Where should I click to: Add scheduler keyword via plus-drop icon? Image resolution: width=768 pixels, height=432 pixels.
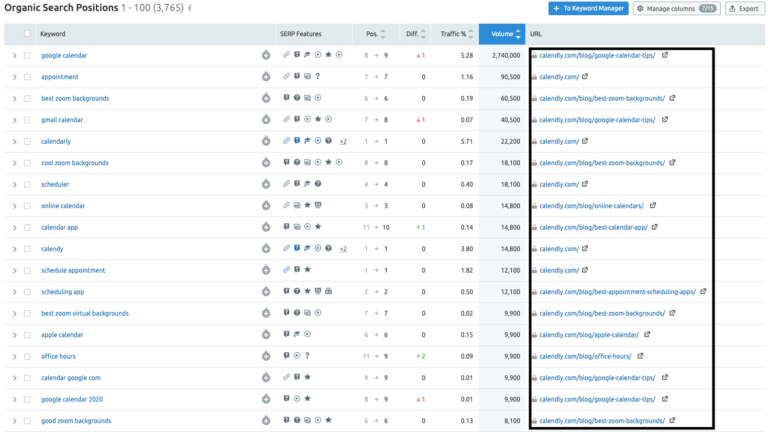pos(266,184)
